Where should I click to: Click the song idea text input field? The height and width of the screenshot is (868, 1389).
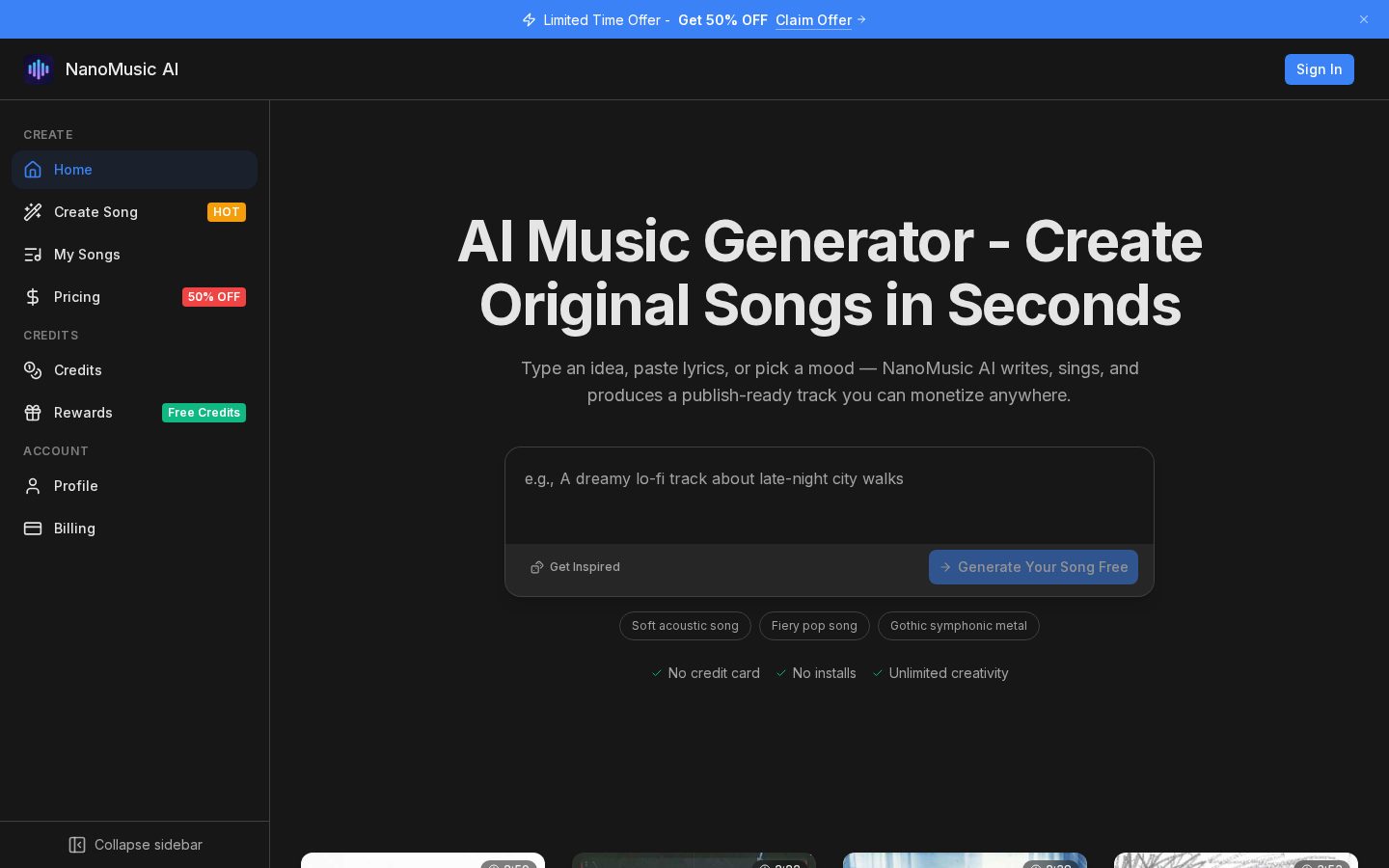point(830,496)
